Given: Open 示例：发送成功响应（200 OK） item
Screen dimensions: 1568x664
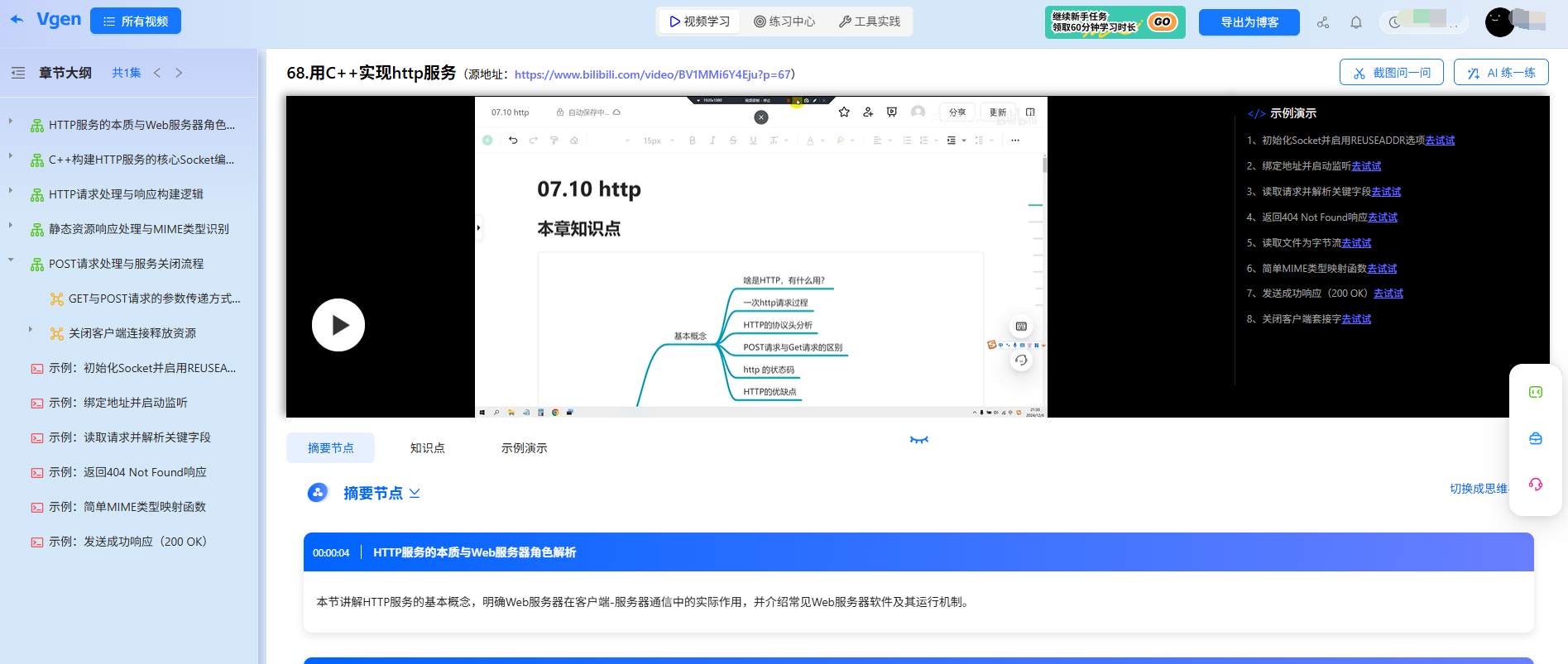Looking at the screenshot, I should (119, 542).
